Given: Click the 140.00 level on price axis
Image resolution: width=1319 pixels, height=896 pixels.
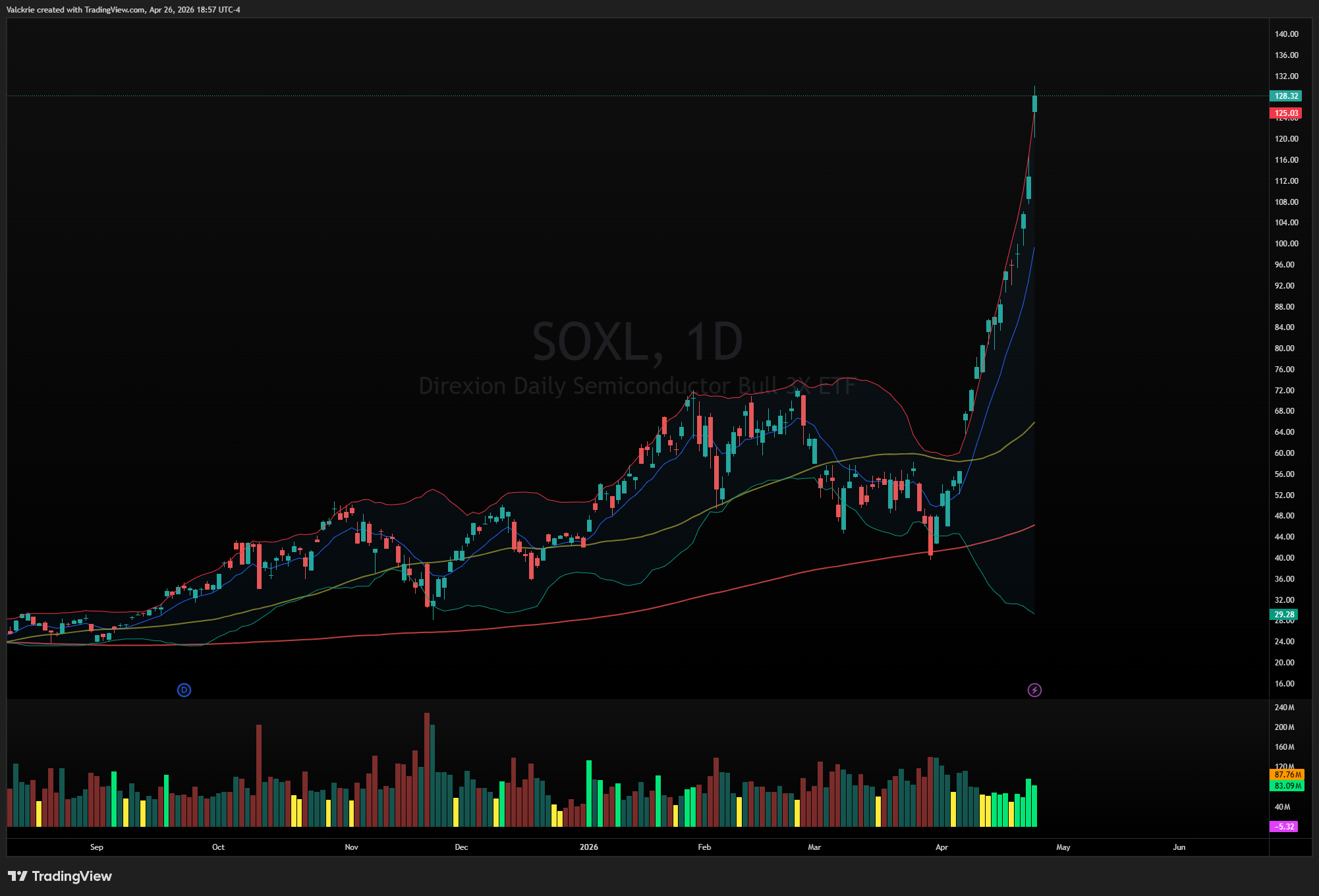Looking at the screenshot, I should pos(1286,34).
